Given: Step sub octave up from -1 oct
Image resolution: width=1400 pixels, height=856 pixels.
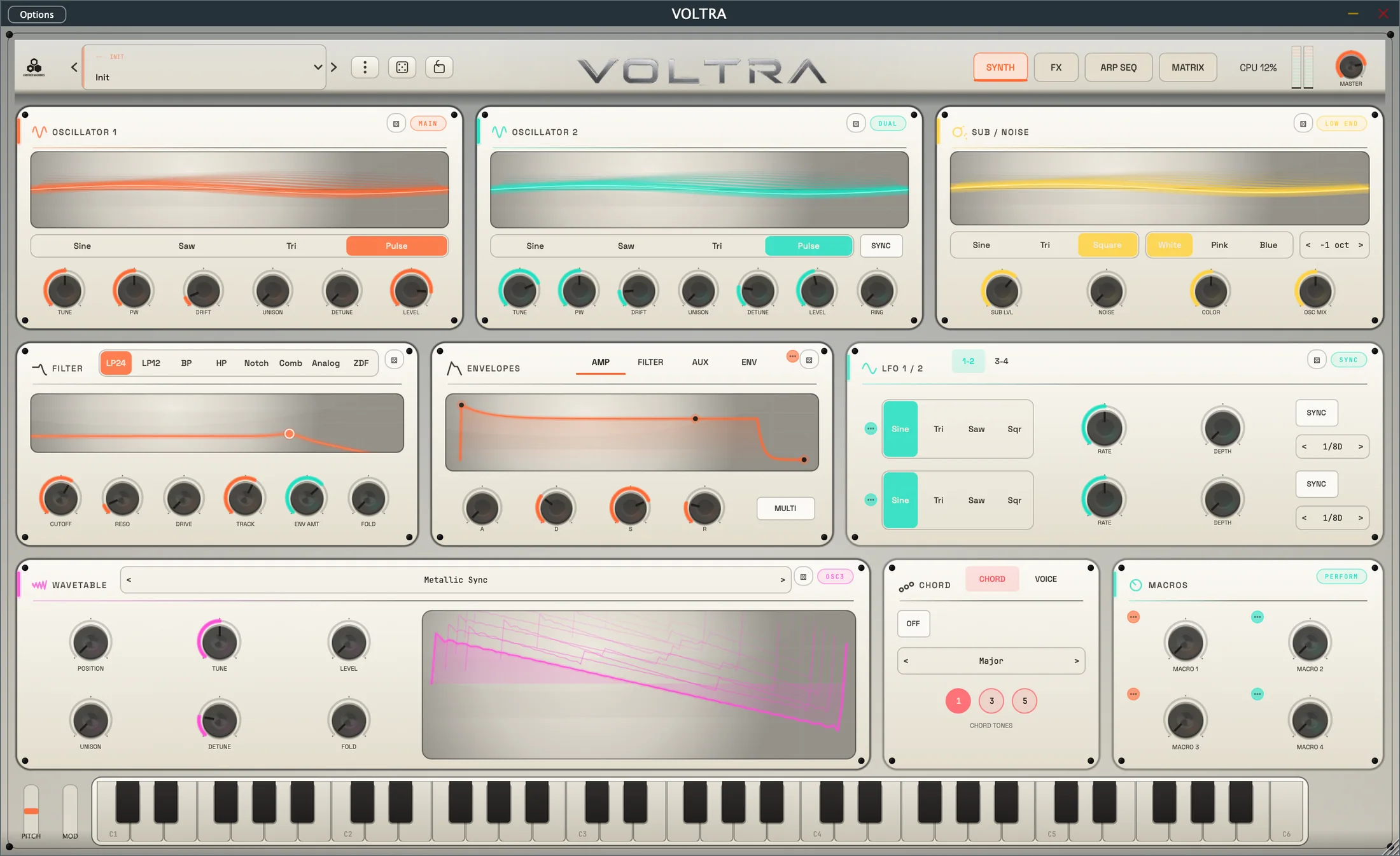Looking at the screenshot, I should coord(1361,245).
